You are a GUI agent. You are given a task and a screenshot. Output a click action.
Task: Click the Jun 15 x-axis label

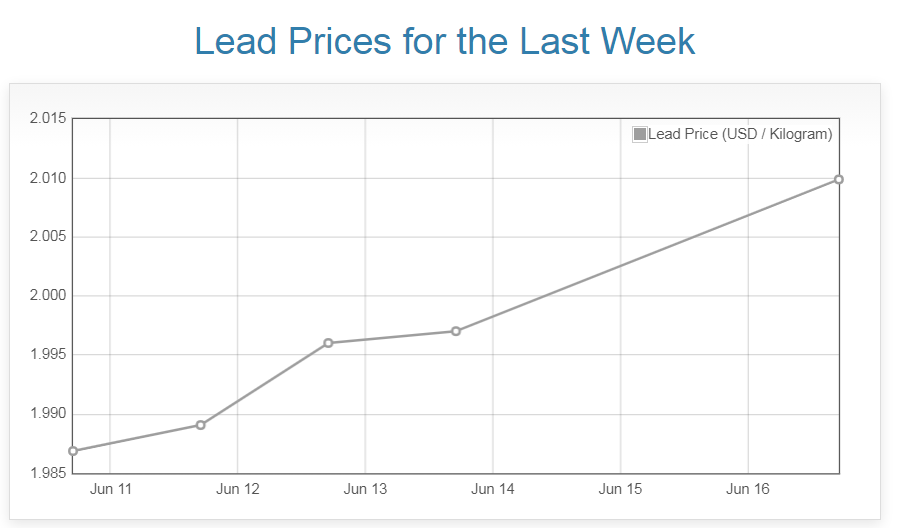click(x=620, y=489)
